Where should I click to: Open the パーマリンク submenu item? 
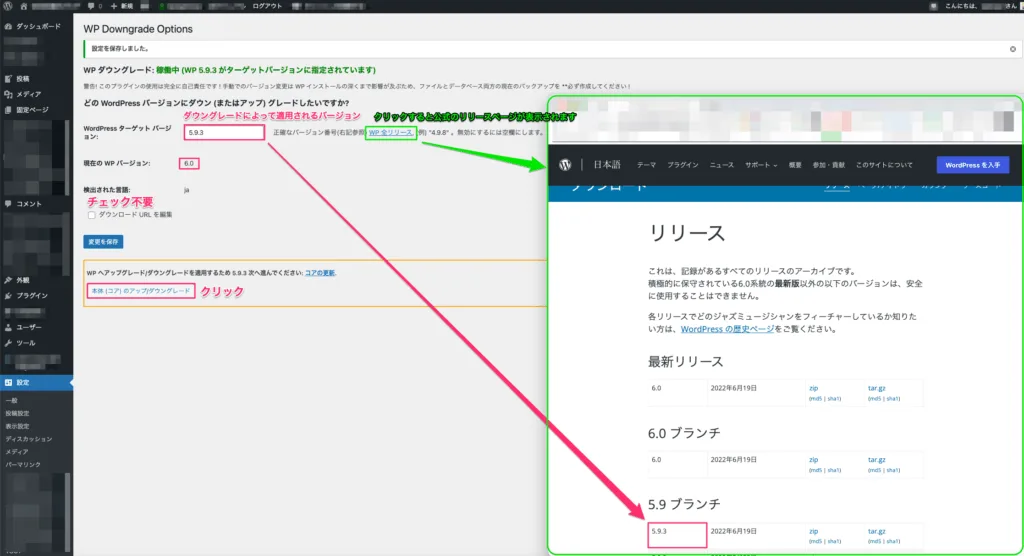pos(23,465)
